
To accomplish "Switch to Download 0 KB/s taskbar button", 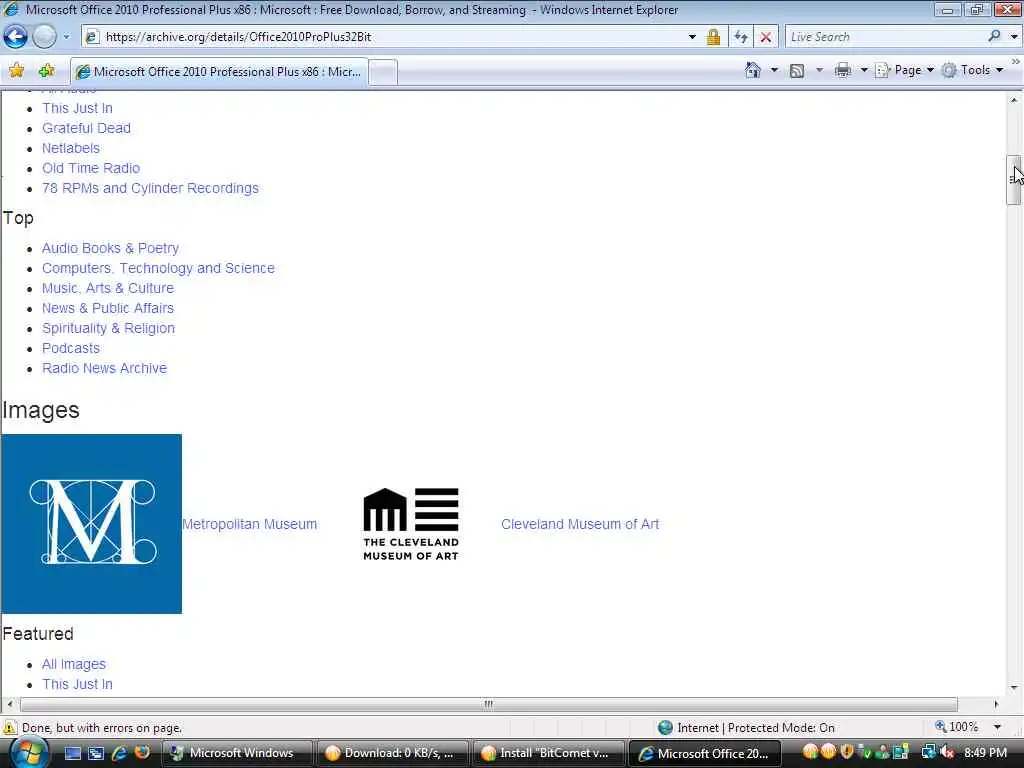I will (x=392, y=753).
